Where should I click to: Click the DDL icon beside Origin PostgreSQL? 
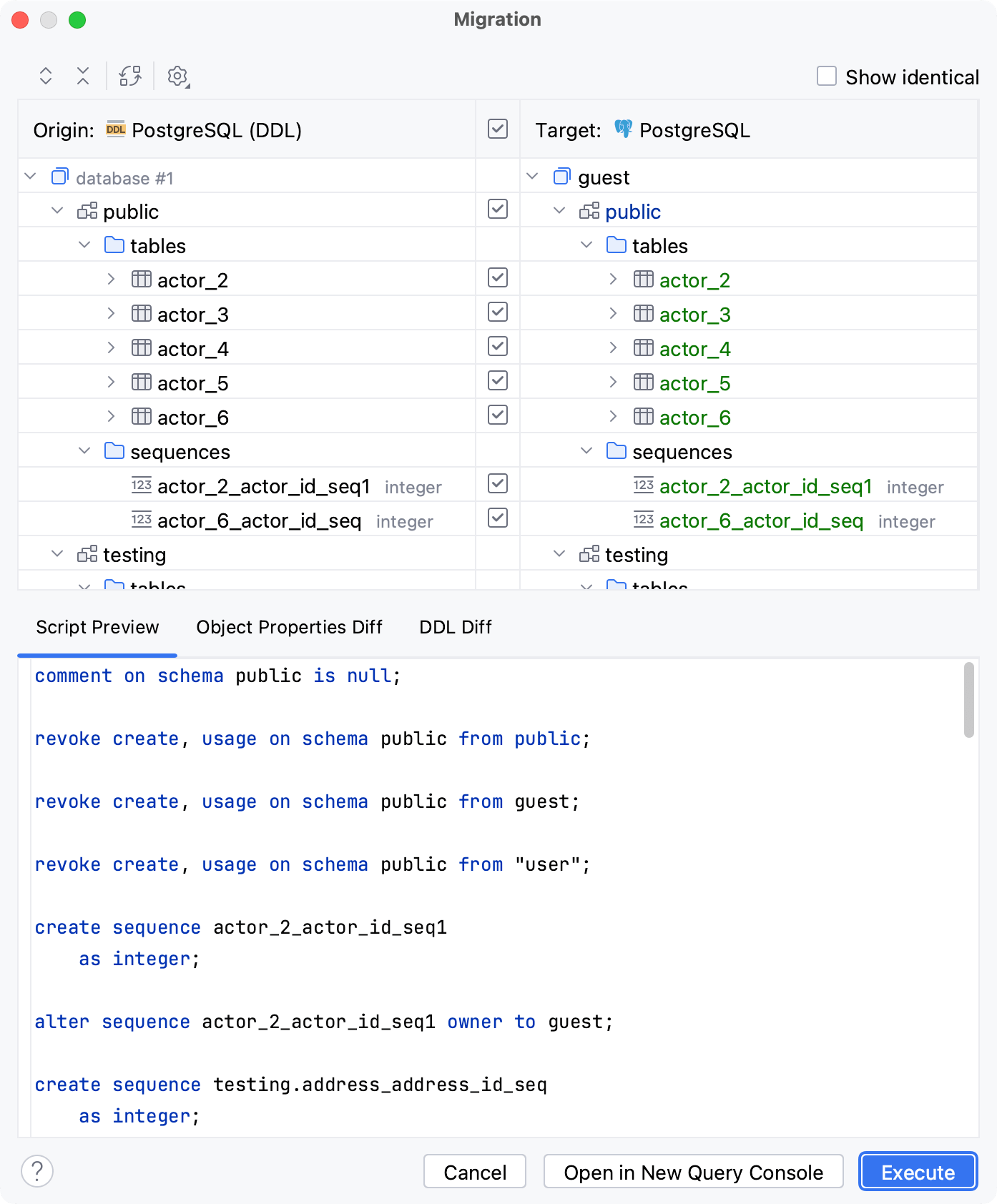115,129
